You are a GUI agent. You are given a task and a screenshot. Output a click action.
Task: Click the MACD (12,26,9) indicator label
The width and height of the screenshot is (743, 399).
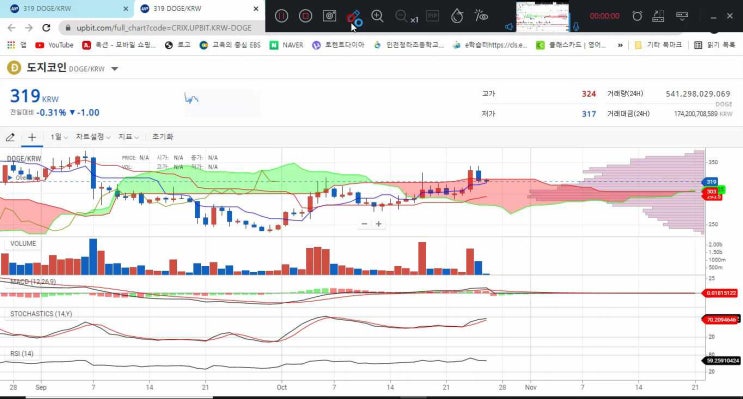click(x=33, y=281)
